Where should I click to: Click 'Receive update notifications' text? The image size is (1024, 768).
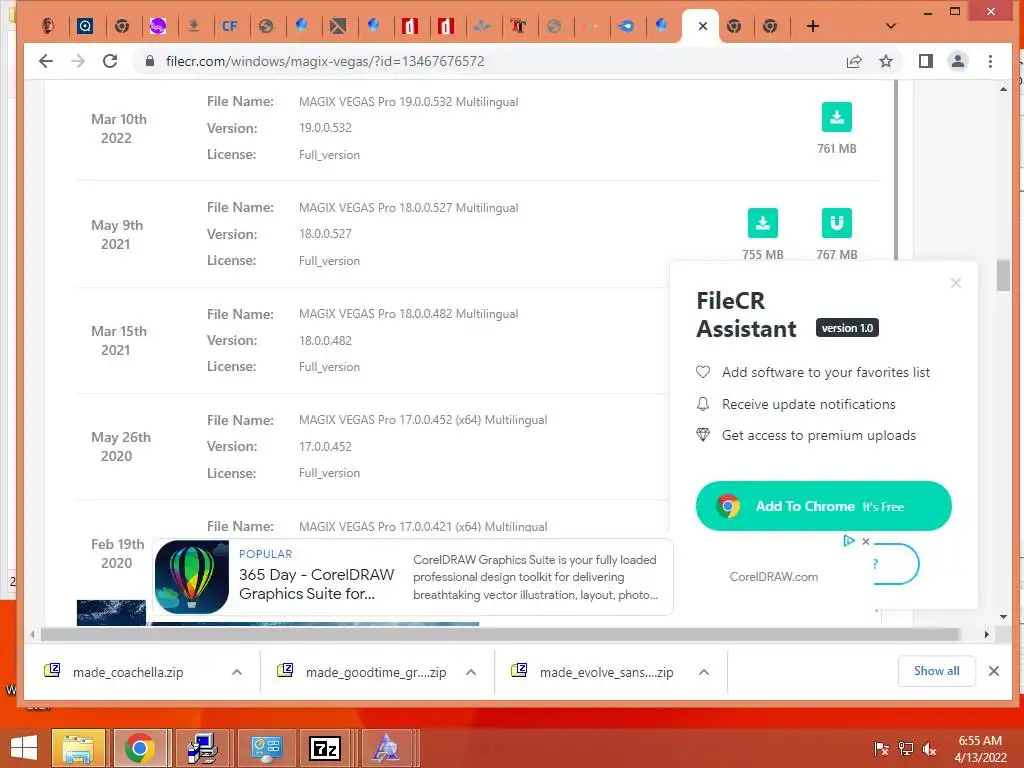(x=808, y=404)
